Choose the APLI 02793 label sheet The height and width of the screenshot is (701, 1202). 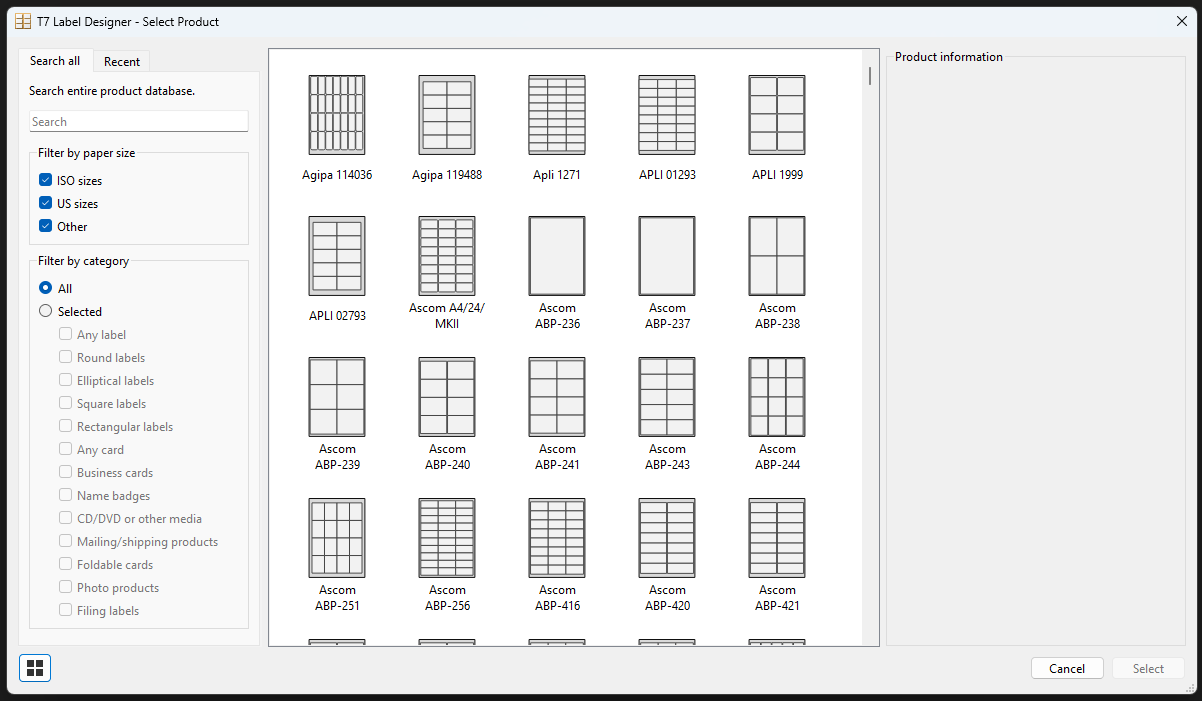[x=337, y=256]
